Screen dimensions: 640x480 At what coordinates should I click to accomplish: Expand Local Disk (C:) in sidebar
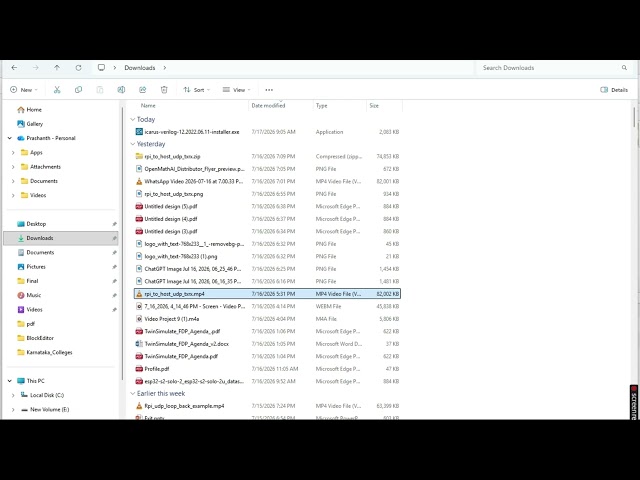(x=13, y=395)
